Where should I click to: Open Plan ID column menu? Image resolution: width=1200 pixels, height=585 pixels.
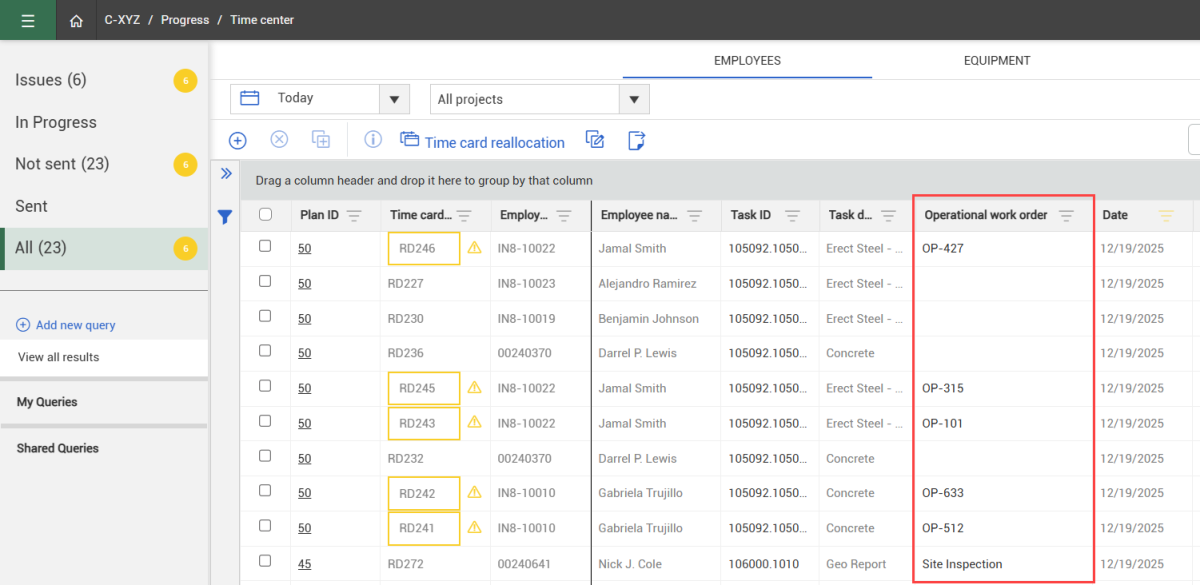tap(353, 215)
